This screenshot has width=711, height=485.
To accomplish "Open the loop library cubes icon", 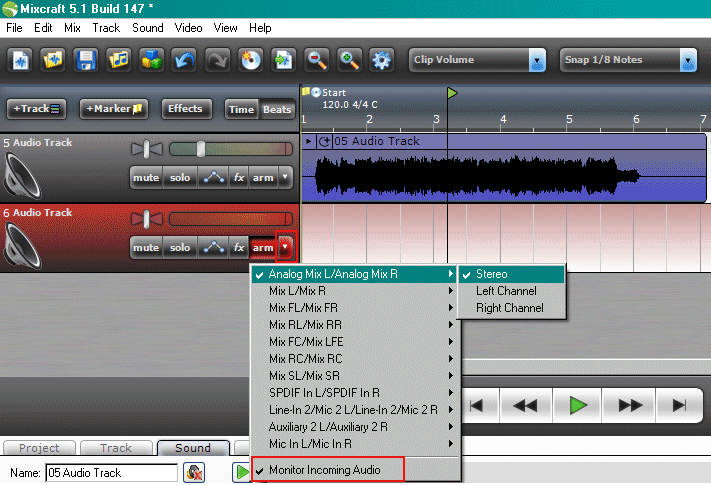I will tap(152, 60).
